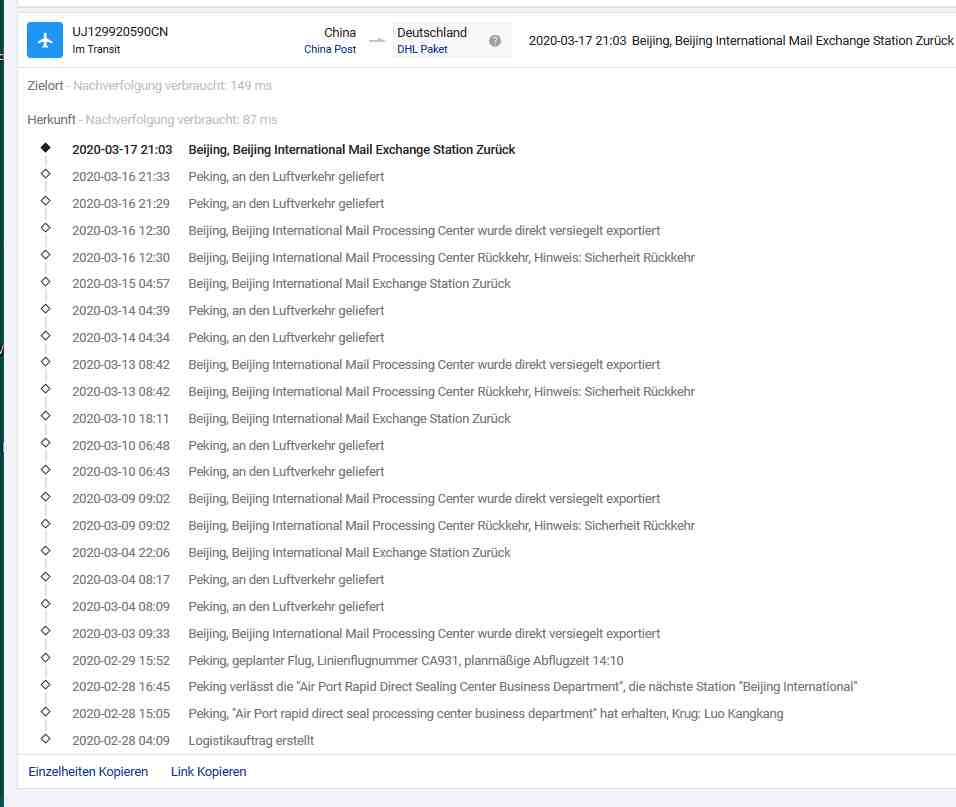
Task: Select the 2020-03-10 06:43 Luftverkehr geliefert row
Action: click(x=228, y=472)
